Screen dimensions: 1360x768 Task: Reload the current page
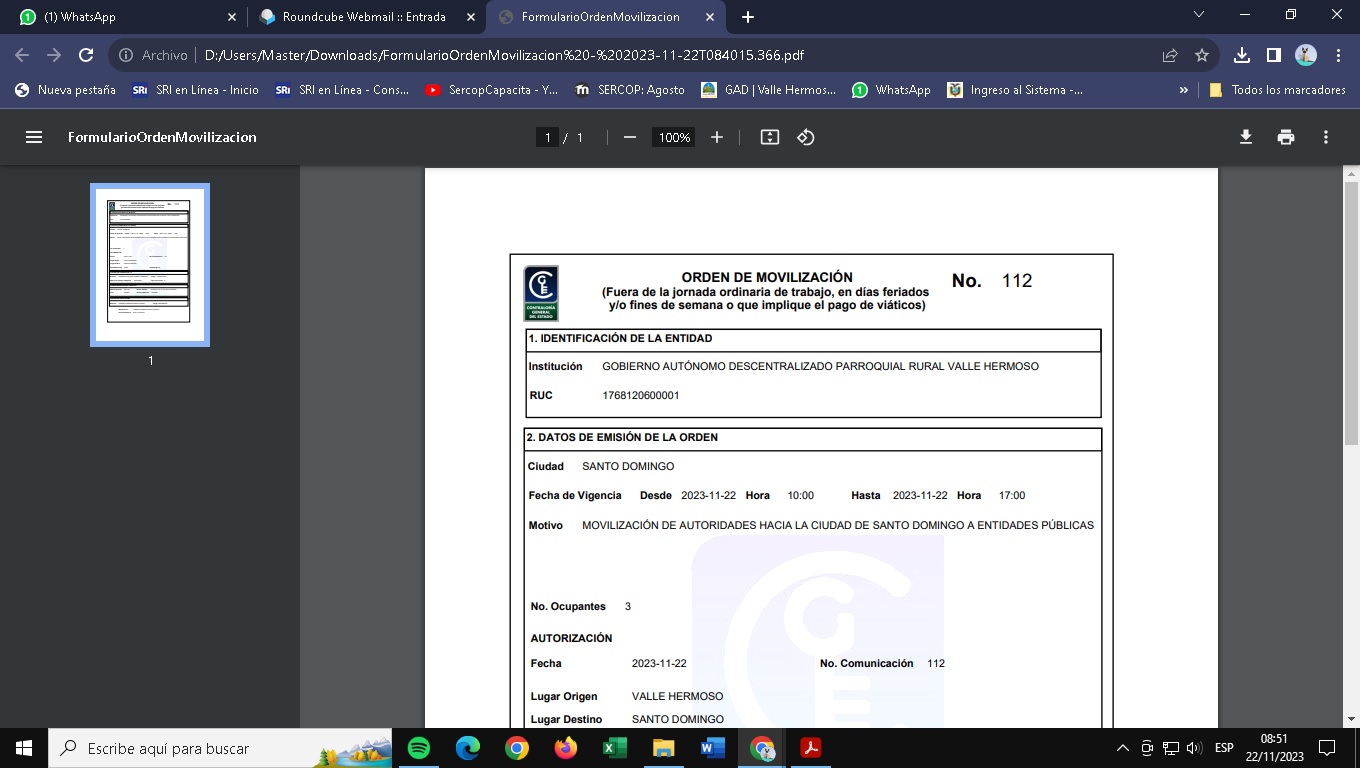tap(86, 56)
